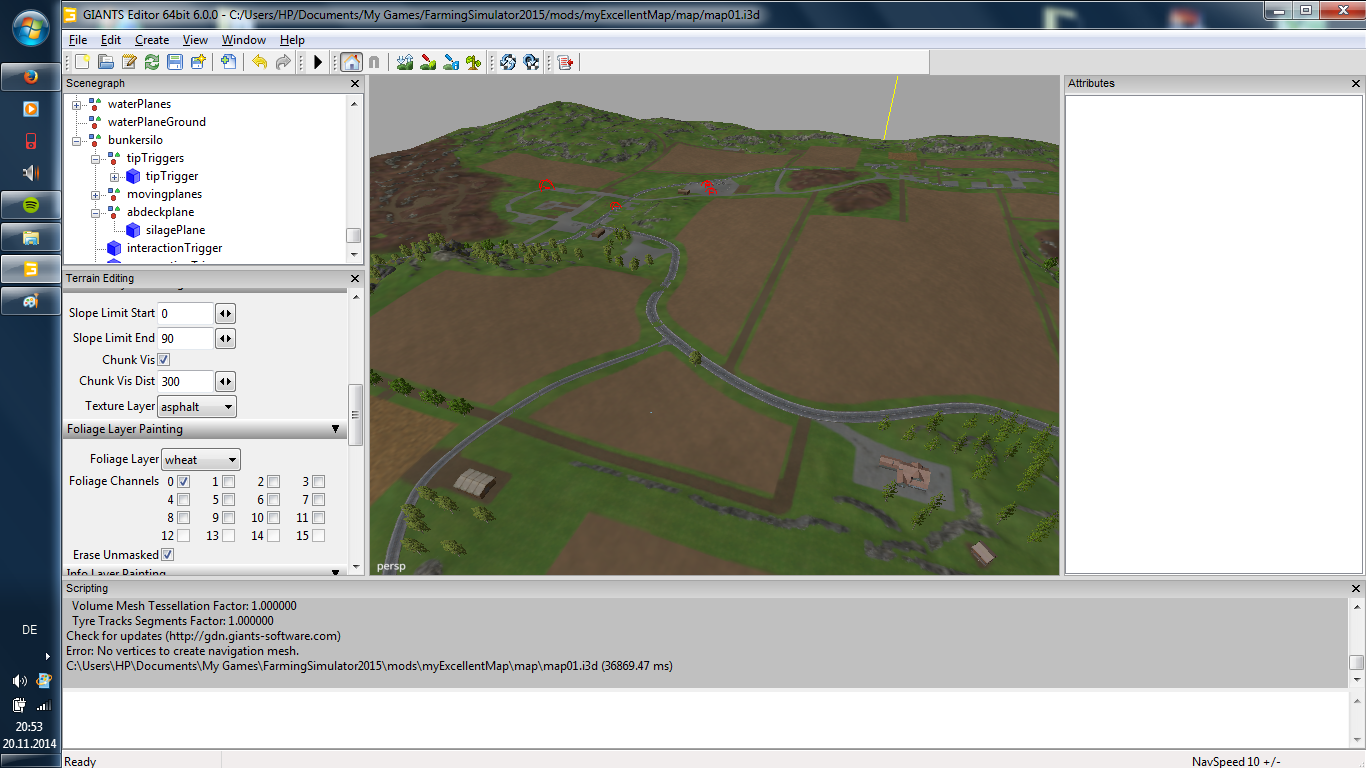Close the Terrain Editing panel
Screen dimensions: 1366x768
click(x=355, y=278)
